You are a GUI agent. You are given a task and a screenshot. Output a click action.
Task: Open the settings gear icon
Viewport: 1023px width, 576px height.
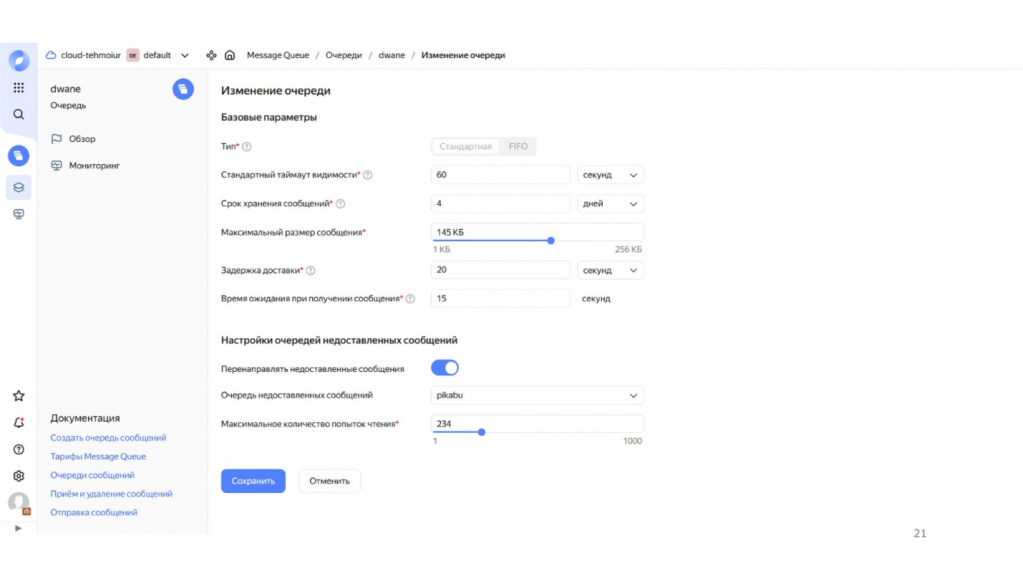coord(18,476)
